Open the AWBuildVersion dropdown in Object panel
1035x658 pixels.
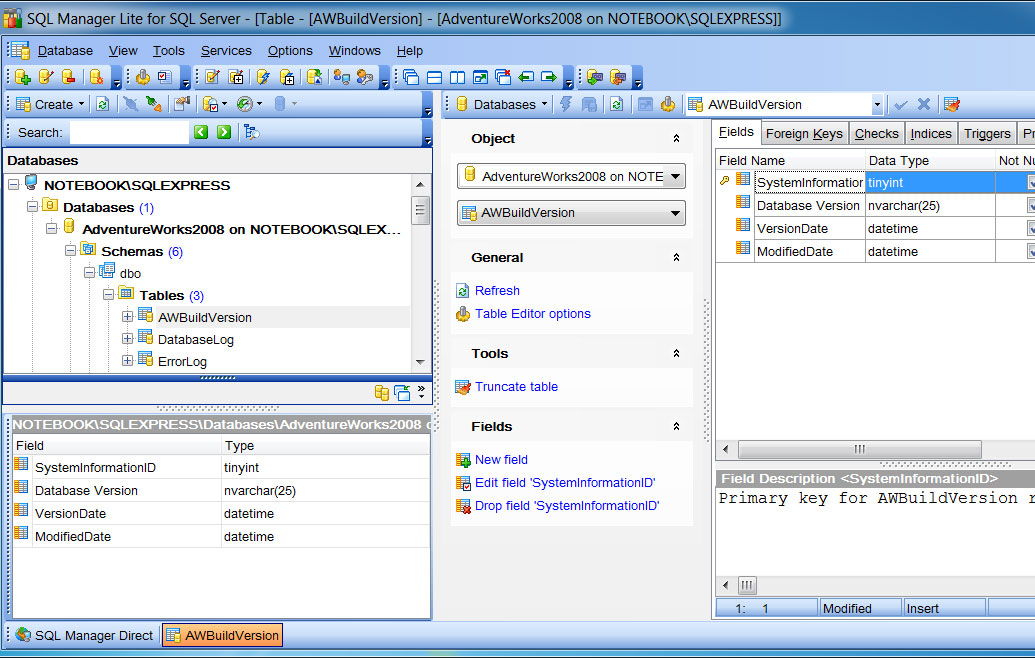(x=571, y=213)
